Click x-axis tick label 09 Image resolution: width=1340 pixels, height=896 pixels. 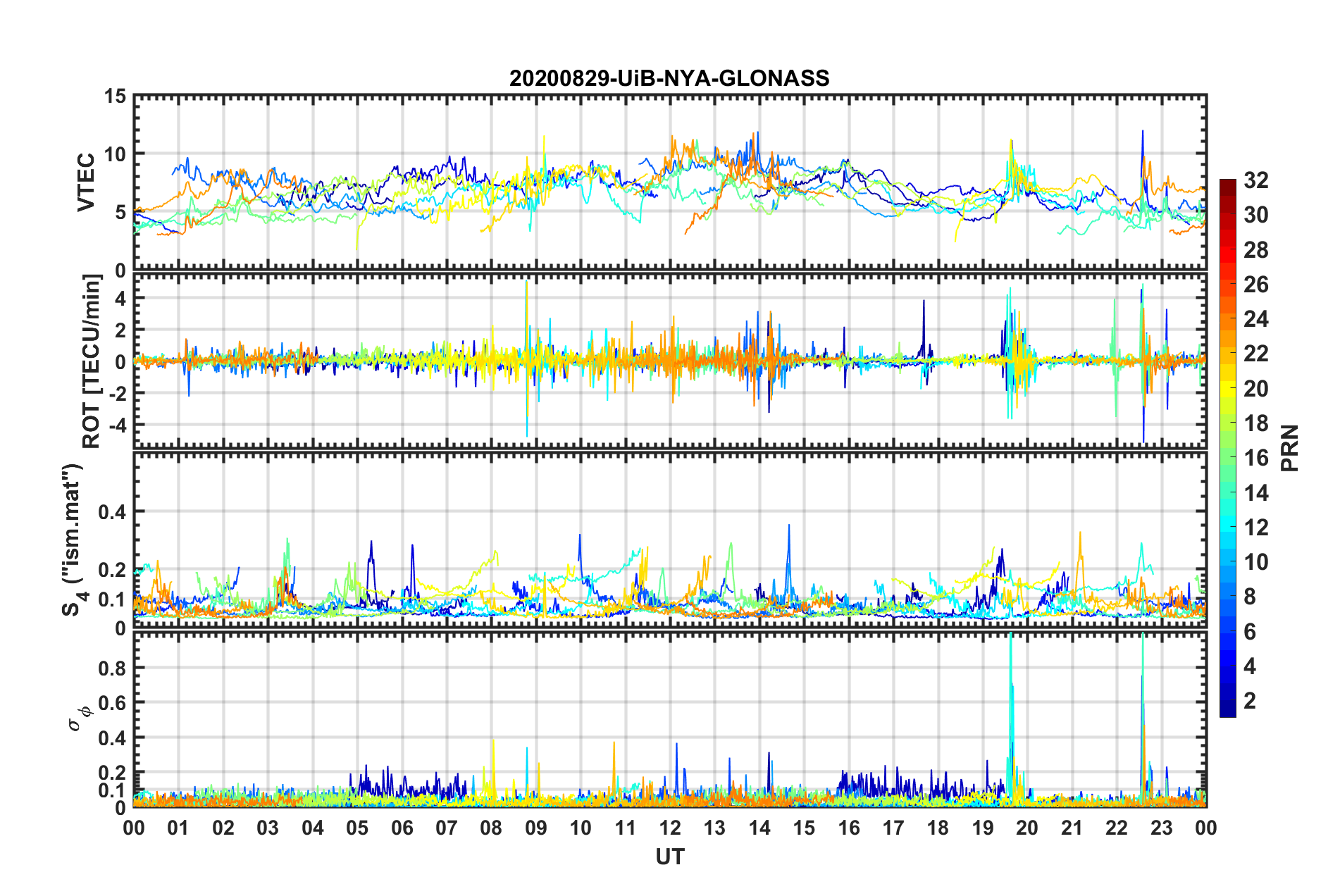[536, 828]
